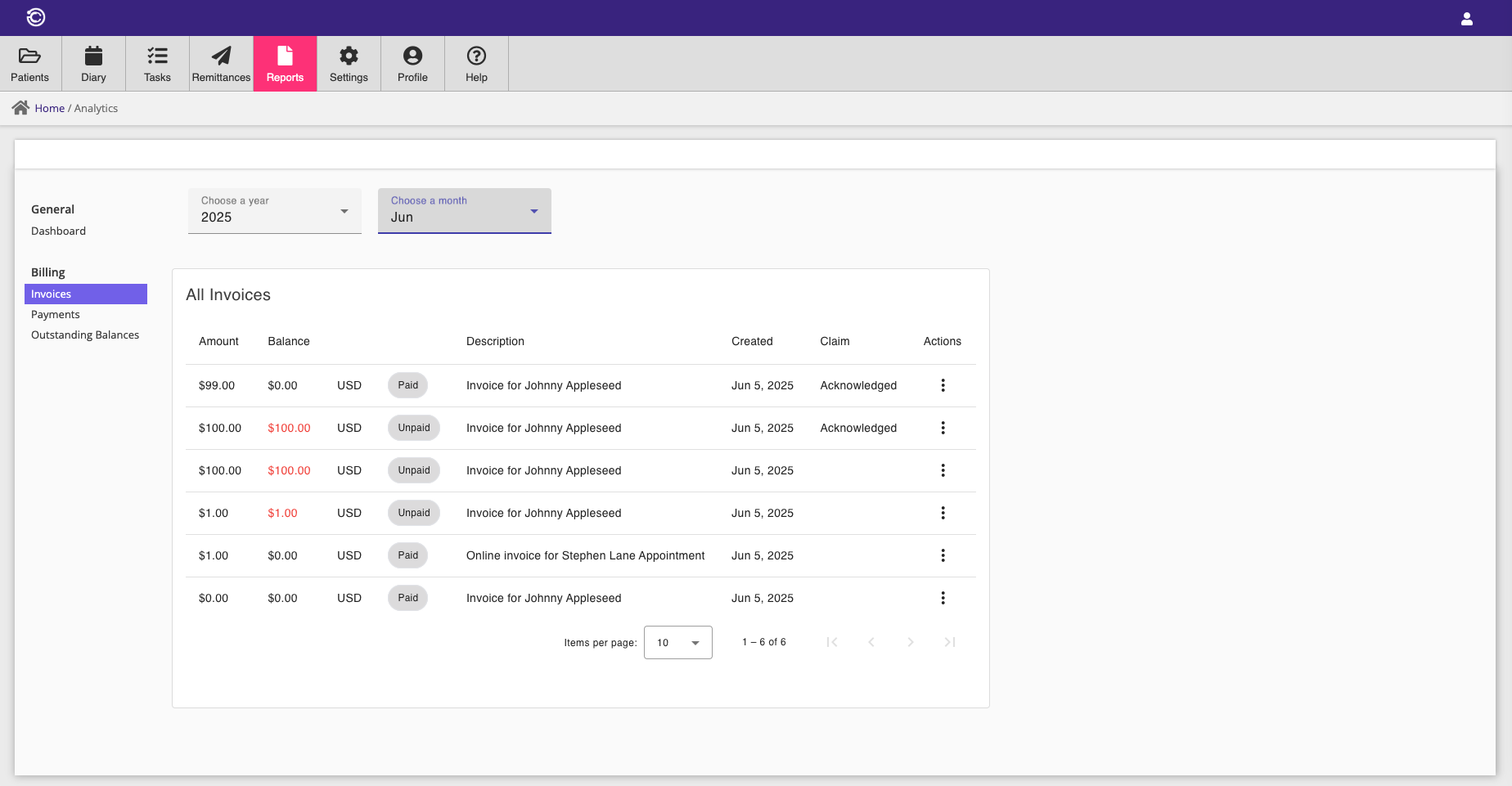This screenshot has height=786, width=1512.
Task: Open Settings gear icon
Action: 349,56
